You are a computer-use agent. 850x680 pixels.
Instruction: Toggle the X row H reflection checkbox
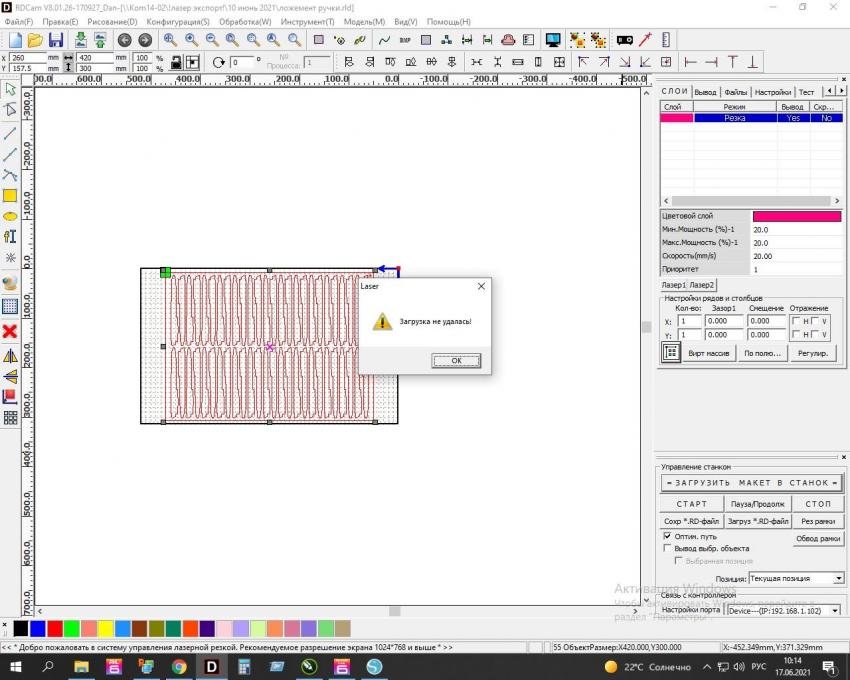click(x=796, y=321)
